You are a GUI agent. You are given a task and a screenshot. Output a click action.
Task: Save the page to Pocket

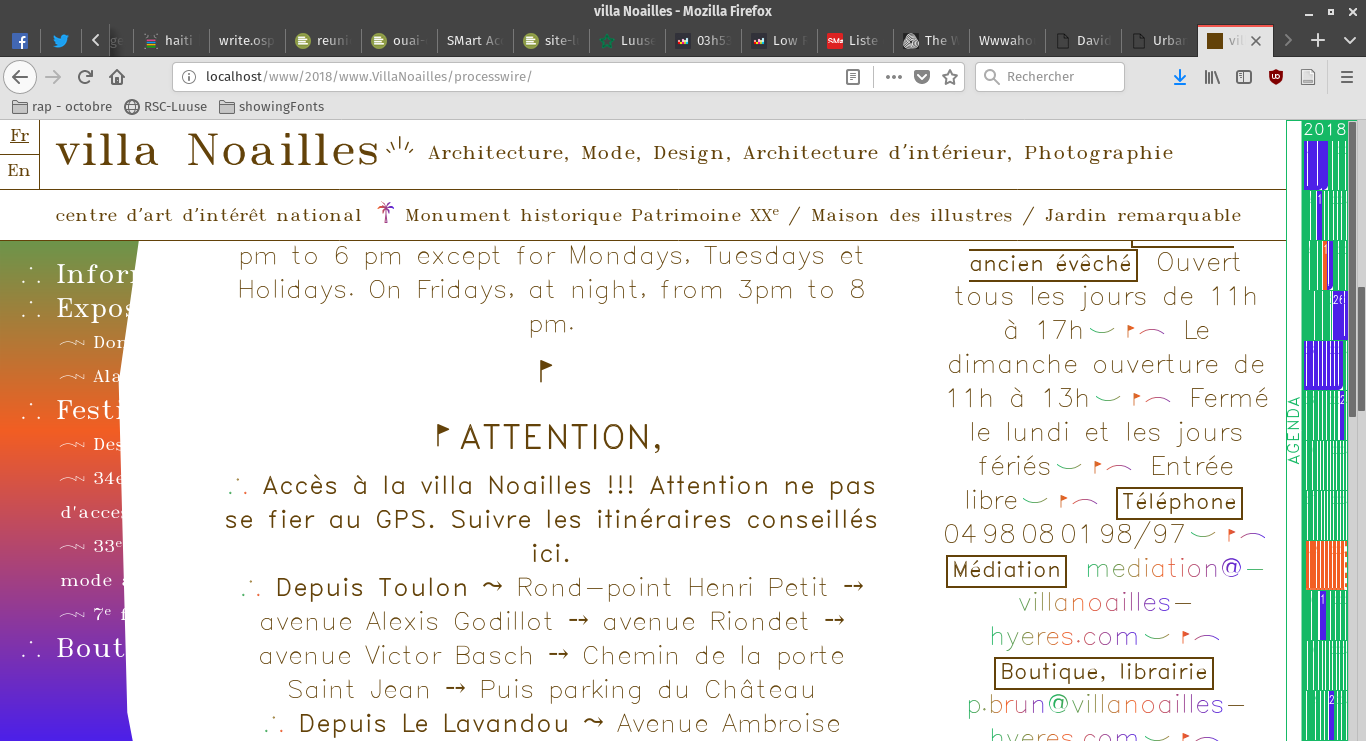click(922, 77)
